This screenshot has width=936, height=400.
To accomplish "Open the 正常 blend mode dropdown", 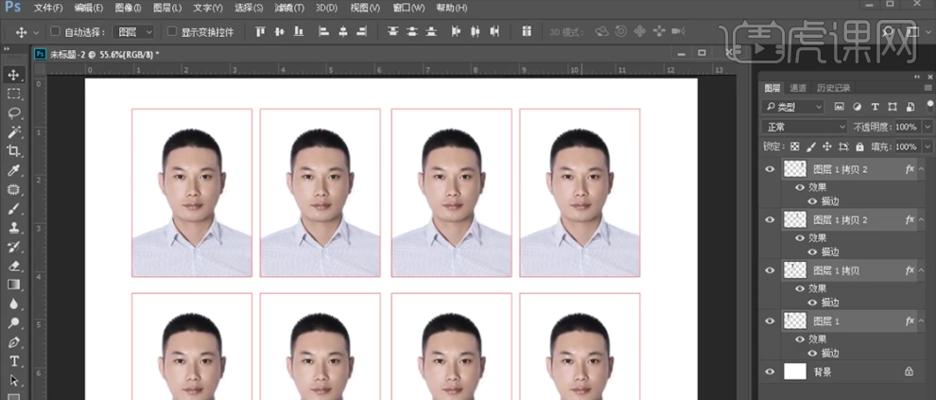I will click(x=805, y=127).
